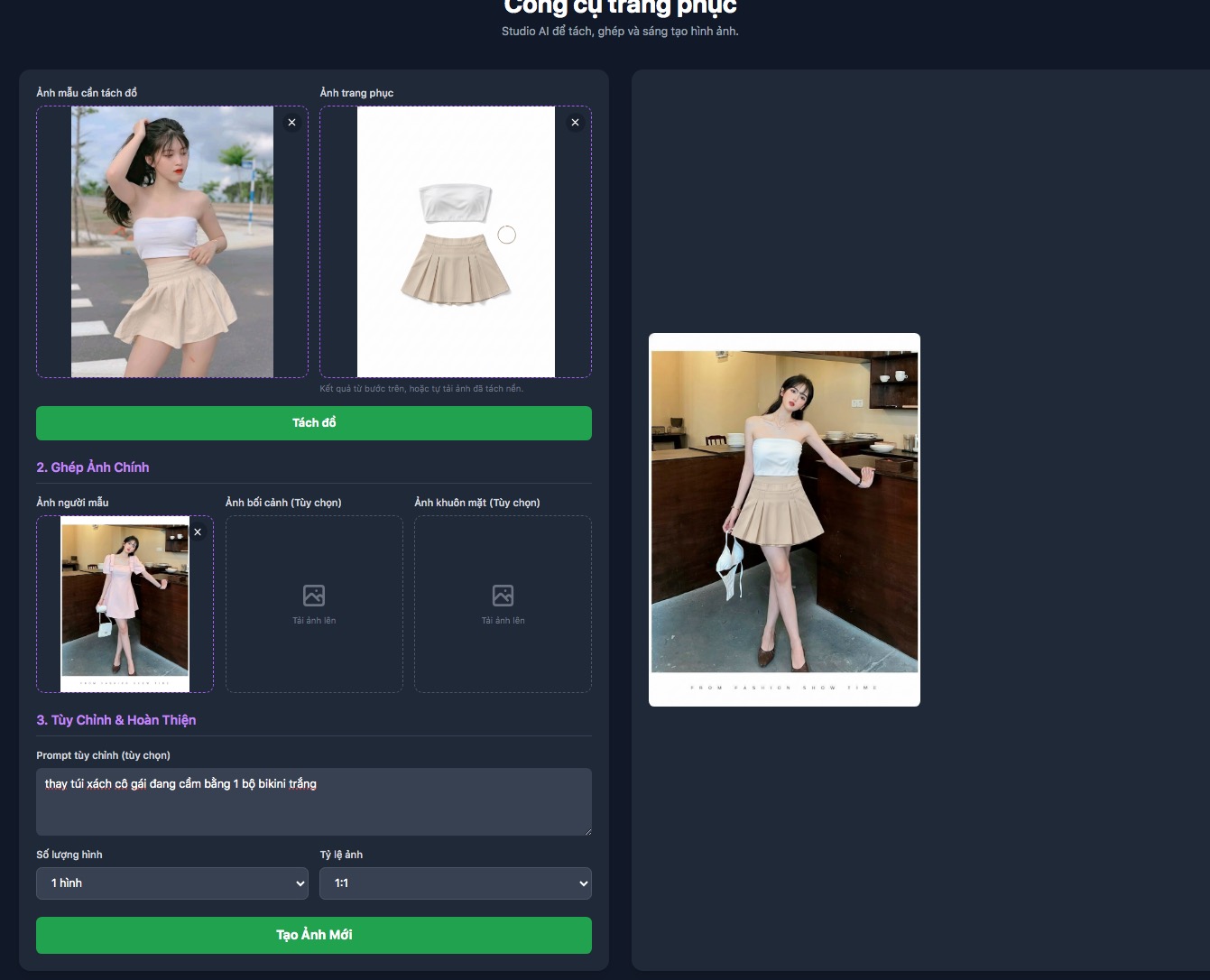This screenshot has height=980, width=1210.
Task: Focus the custom prompt text area
Action: pos(314,801)
